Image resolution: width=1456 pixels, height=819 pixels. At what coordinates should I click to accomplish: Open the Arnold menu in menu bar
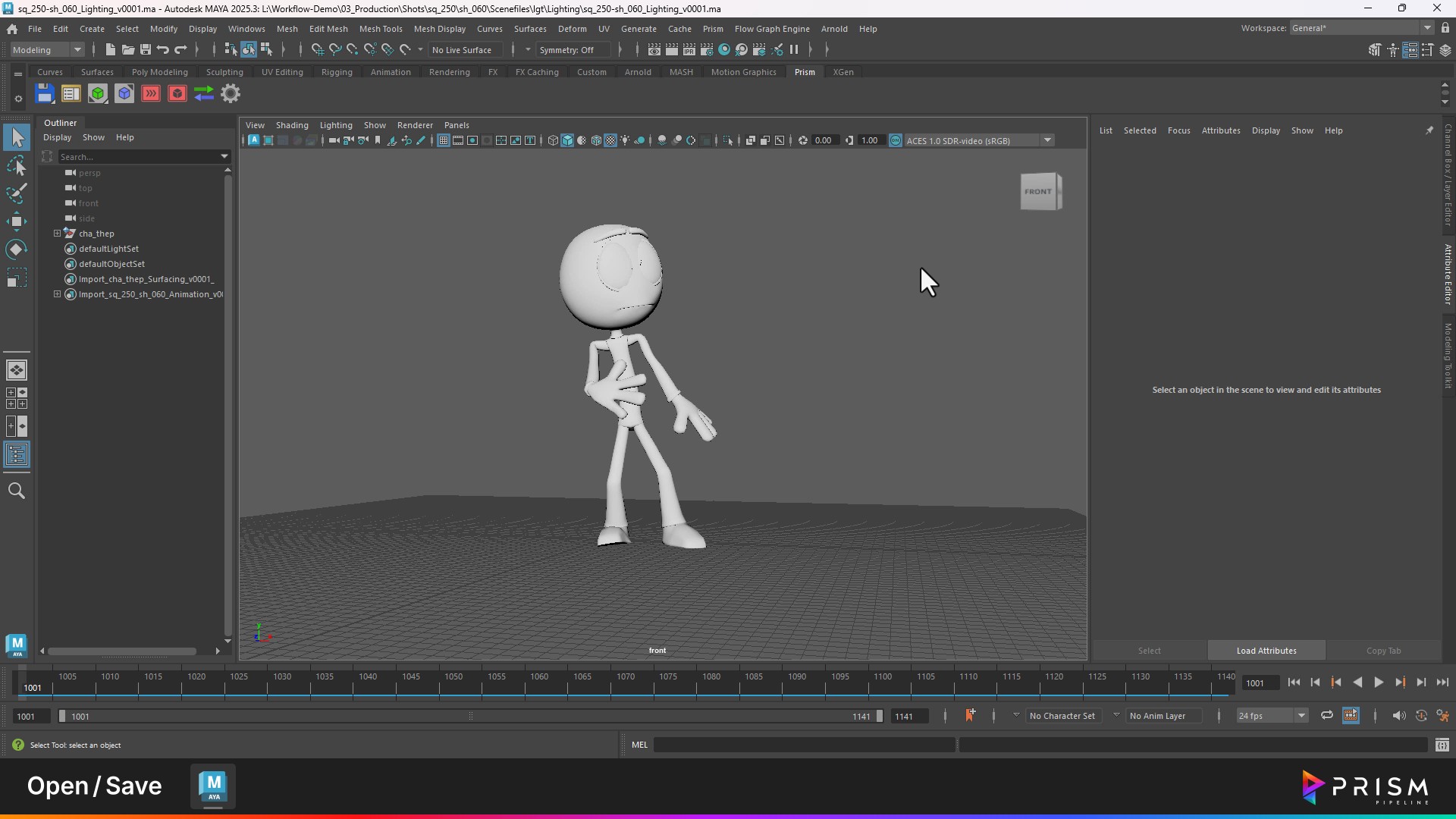pyautogui.click(x=834, y=29)
